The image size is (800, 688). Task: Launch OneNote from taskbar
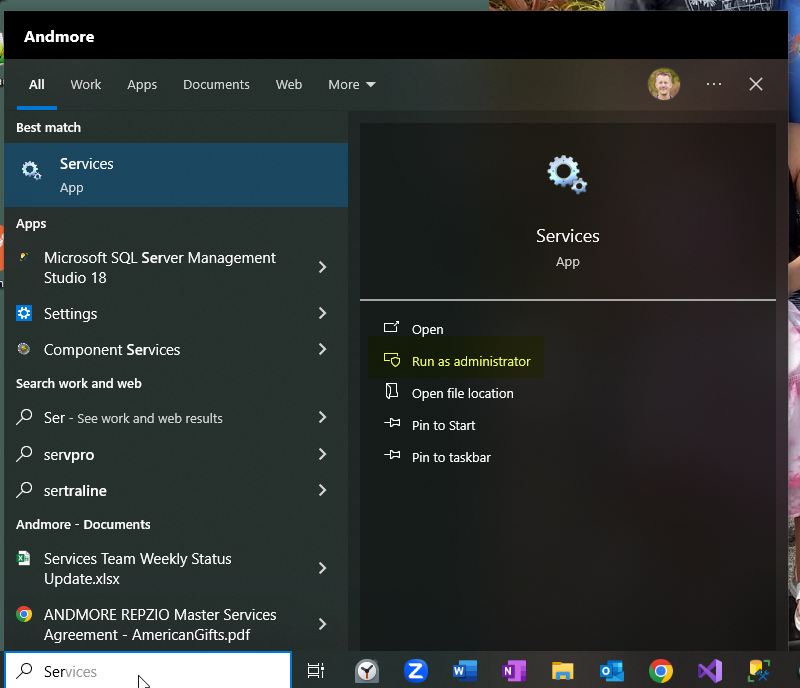514,671
